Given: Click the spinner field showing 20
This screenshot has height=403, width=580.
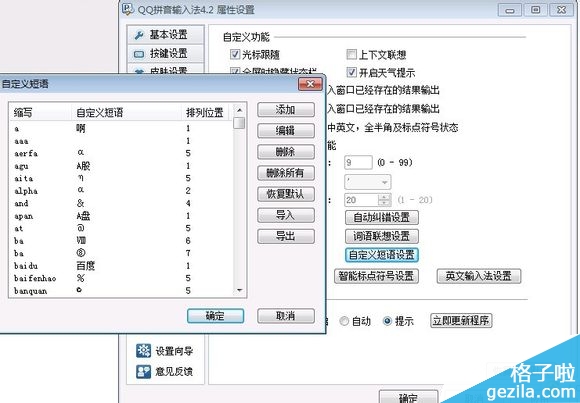Looking at the screenshot, I should coord(361,200).
